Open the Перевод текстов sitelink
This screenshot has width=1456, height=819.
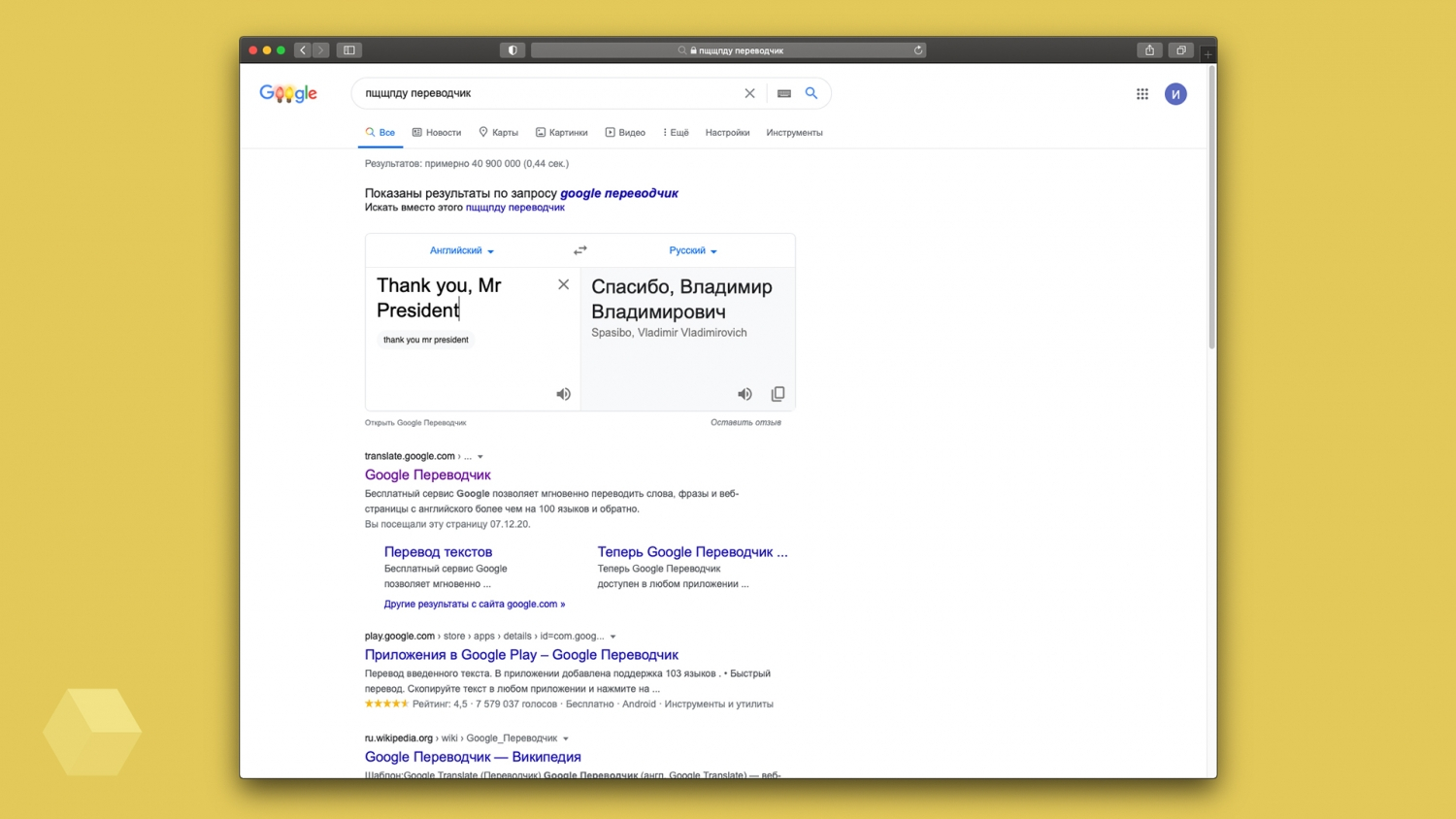438,552
